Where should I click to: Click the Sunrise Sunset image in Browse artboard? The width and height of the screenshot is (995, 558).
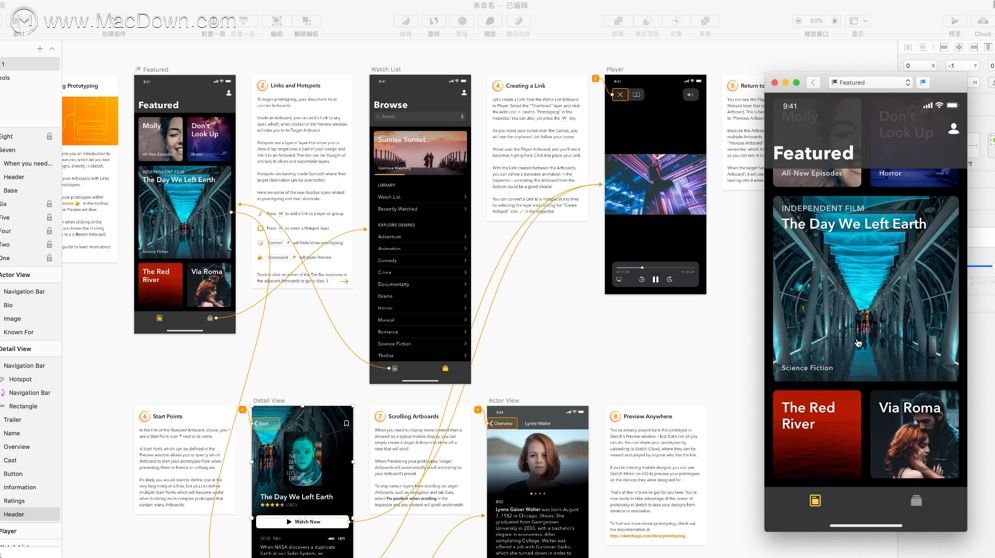pos(420,152)
